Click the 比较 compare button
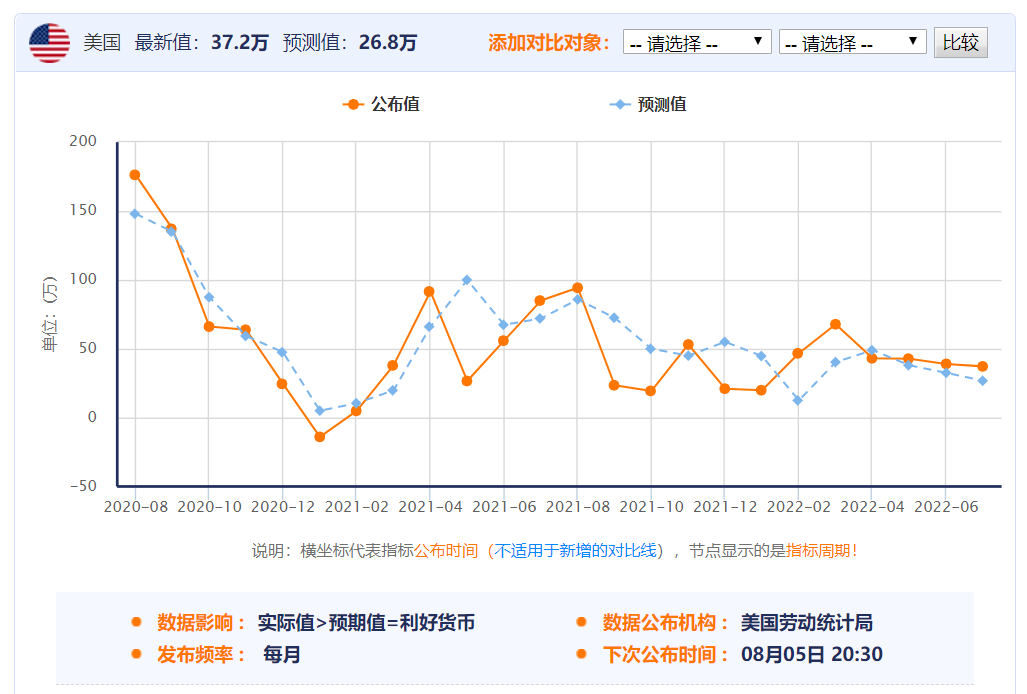1027x694 pixels. 960,43
